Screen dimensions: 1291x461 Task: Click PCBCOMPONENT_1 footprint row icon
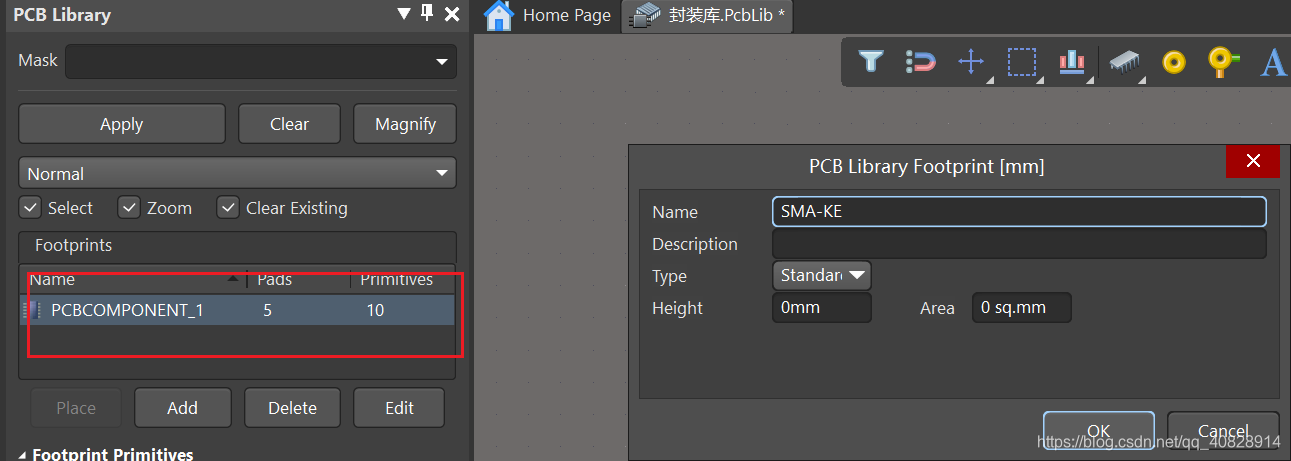tap(32, 310)
